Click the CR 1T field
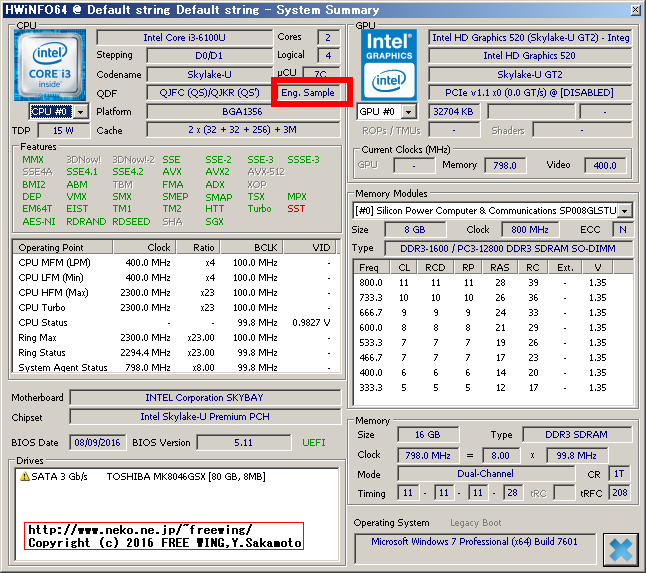The image size is (646, 573). point(619,474)
